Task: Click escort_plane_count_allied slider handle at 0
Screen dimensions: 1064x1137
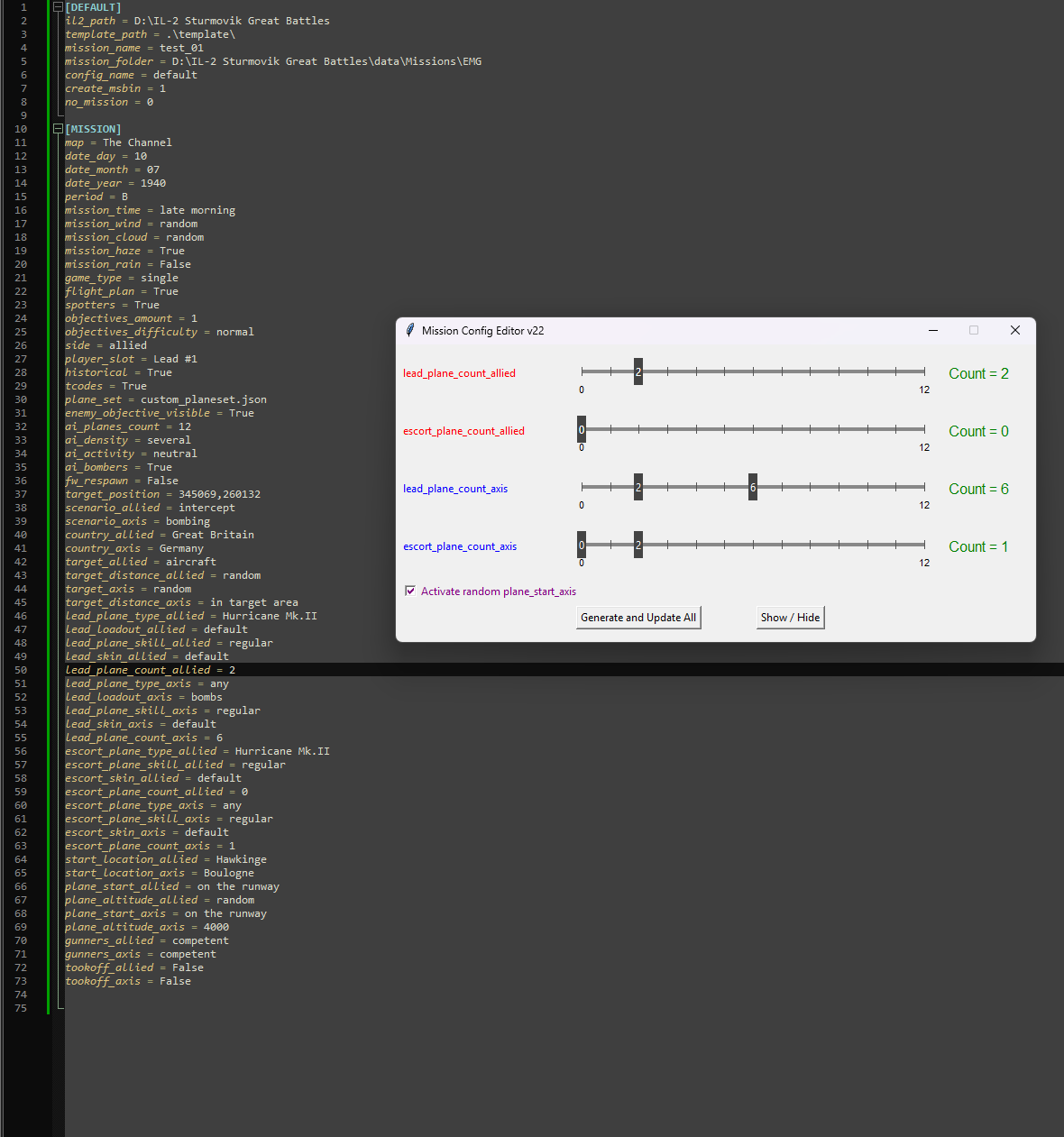Action: pos(582,429)
